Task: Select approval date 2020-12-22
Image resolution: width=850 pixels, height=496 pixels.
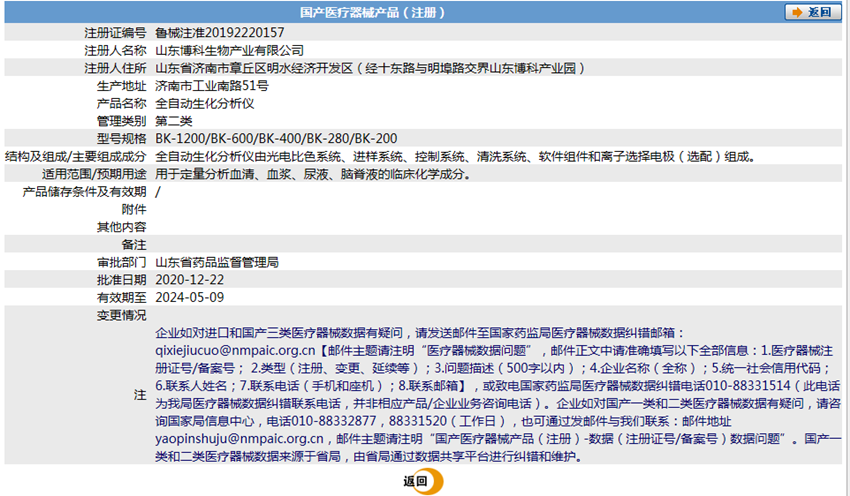Action: (x=189, y=280)
